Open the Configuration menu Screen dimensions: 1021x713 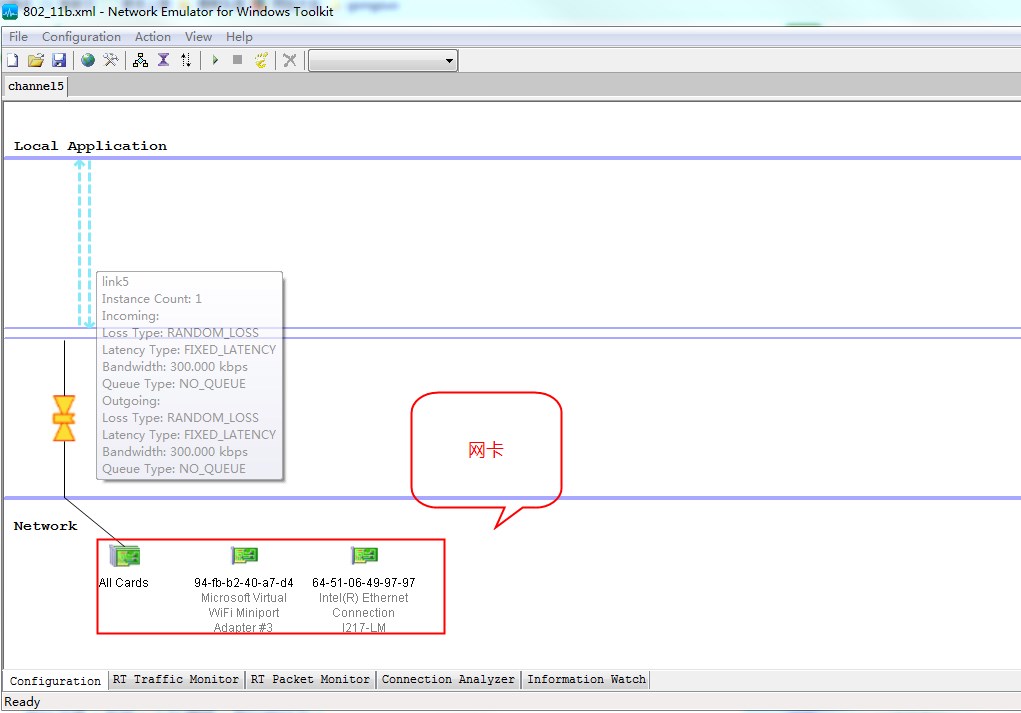(81, 36)
